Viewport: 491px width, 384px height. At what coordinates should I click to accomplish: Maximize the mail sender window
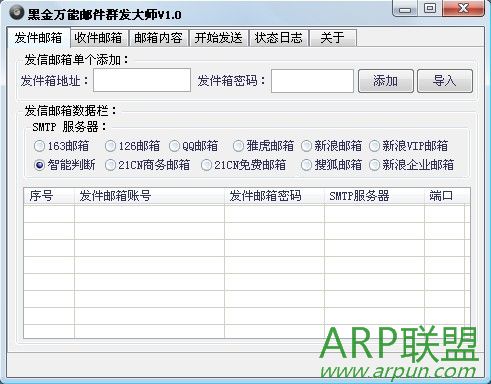pyautogui.click(x=430, y=8)
